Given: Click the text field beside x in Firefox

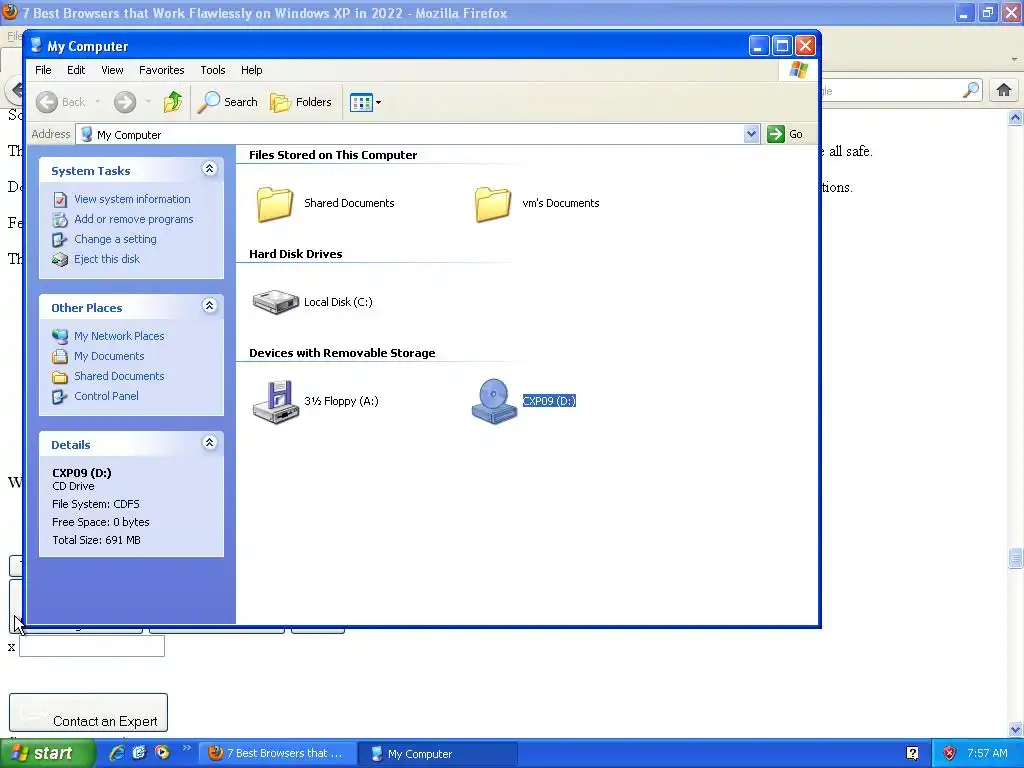Looking at the screenshot, I should tap(92, 646).
